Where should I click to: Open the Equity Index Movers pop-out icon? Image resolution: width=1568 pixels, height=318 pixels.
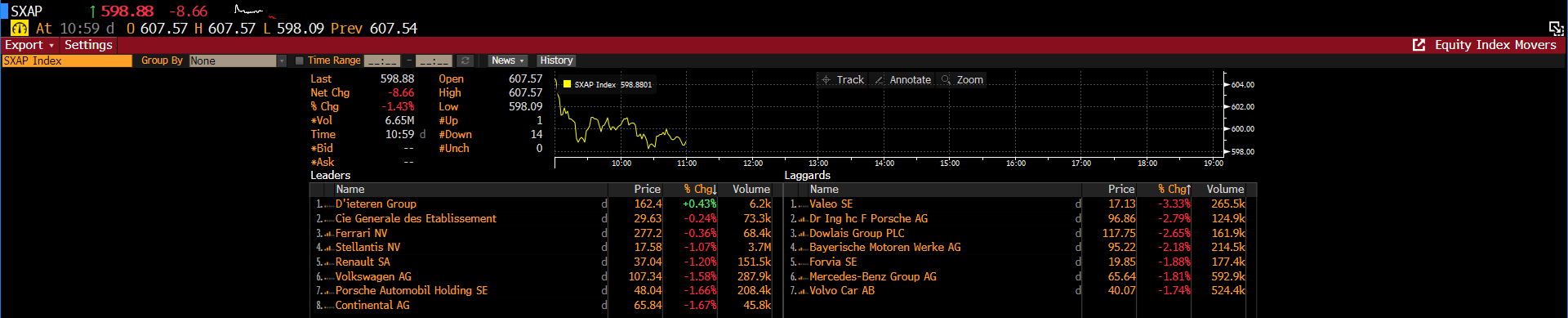pyautogui.click(x=1419, y=45)
